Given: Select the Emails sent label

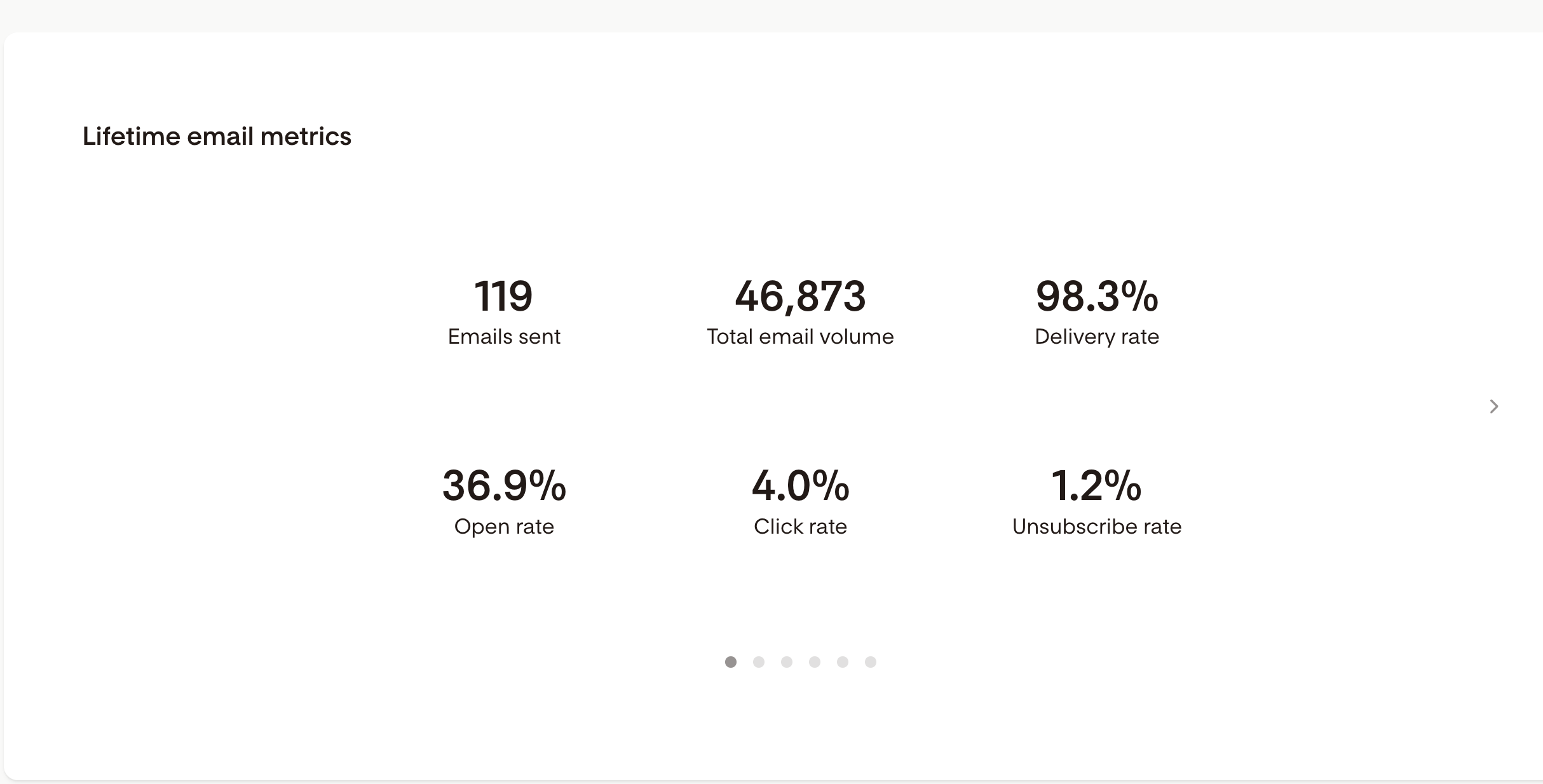Looking at the screenshot, I should pyautogui.click(x=504, y=336).
